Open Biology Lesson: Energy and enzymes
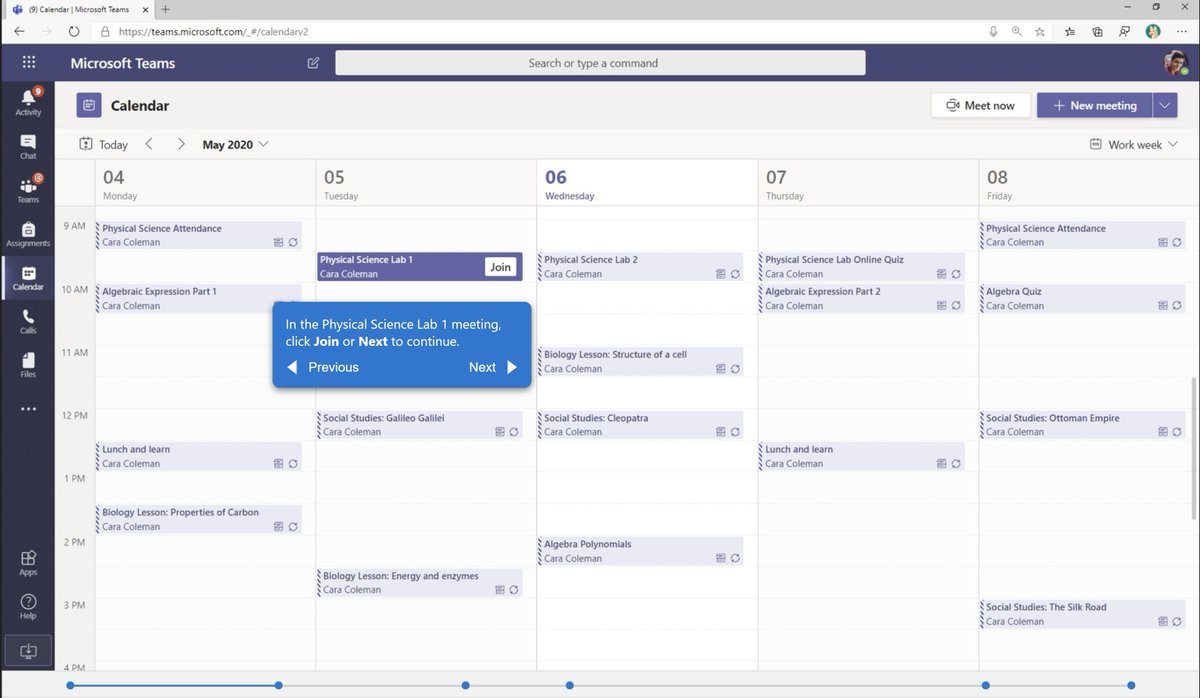The width and height of the screenshot is (1200, 698). point(419,582)
